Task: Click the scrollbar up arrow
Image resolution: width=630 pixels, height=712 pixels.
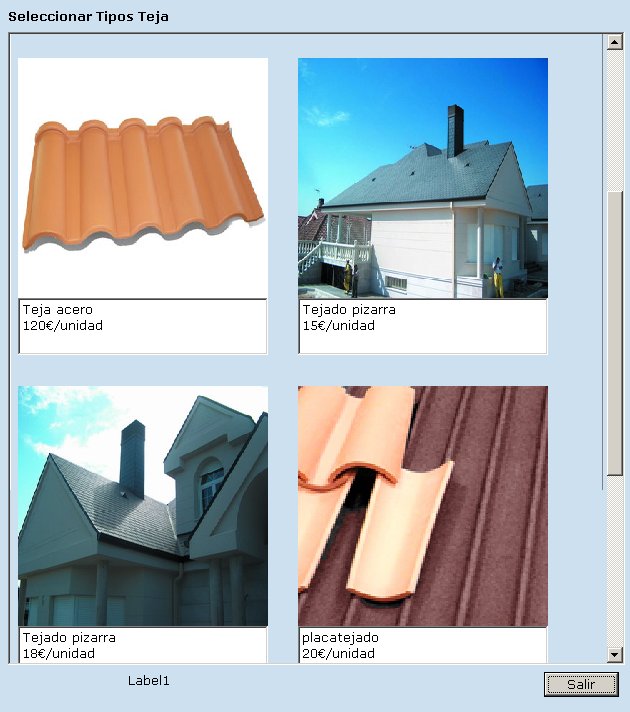Action: point(615,42)
